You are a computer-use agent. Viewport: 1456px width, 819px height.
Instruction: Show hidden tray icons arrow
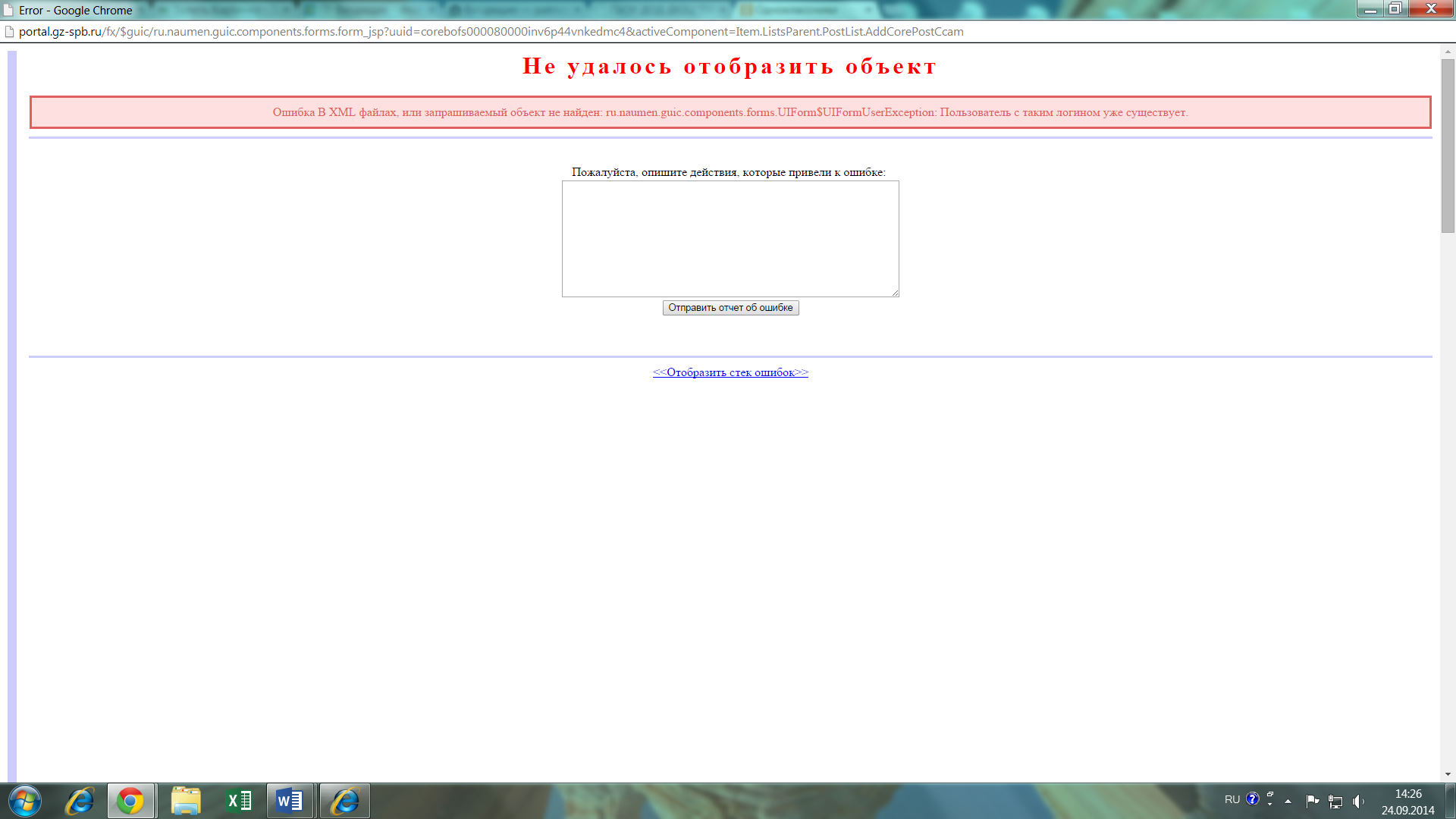(1288, 801)
